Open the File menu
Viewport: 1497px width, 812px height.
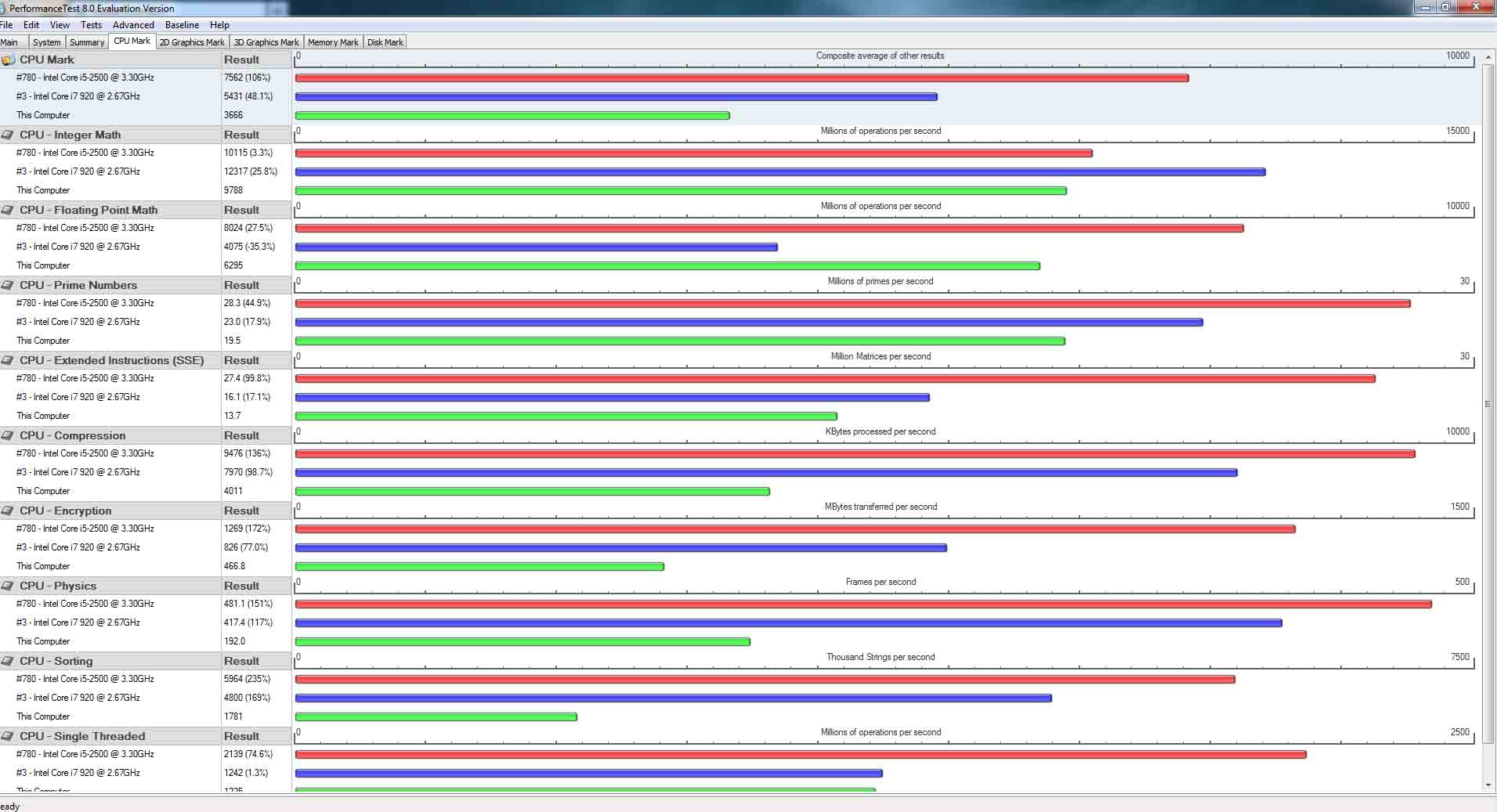point(6,25)
